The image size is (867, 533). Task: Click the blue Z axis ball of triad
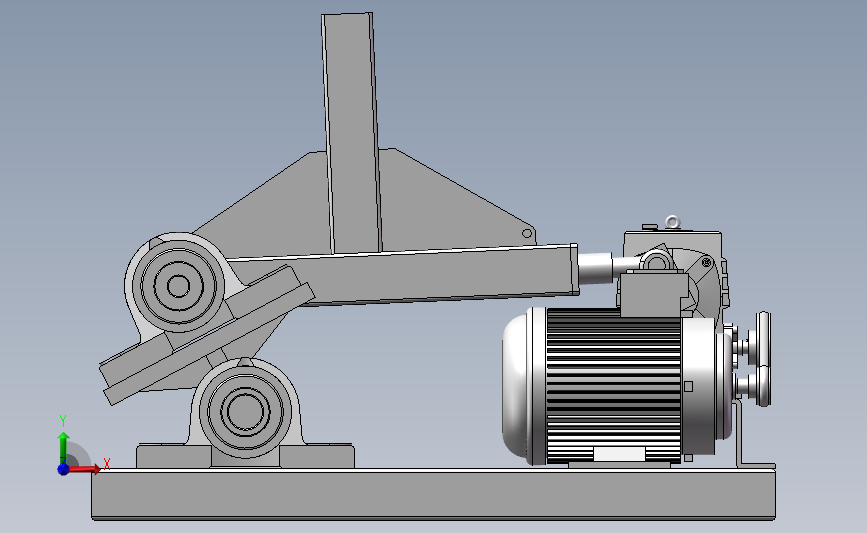[63, 469]
